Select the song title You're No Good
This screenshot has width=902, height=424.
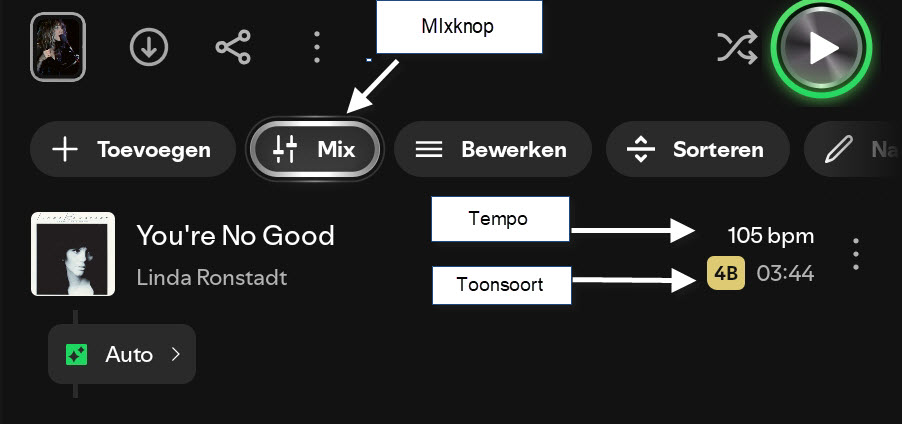pyautogui.click(x=235, y=236)
